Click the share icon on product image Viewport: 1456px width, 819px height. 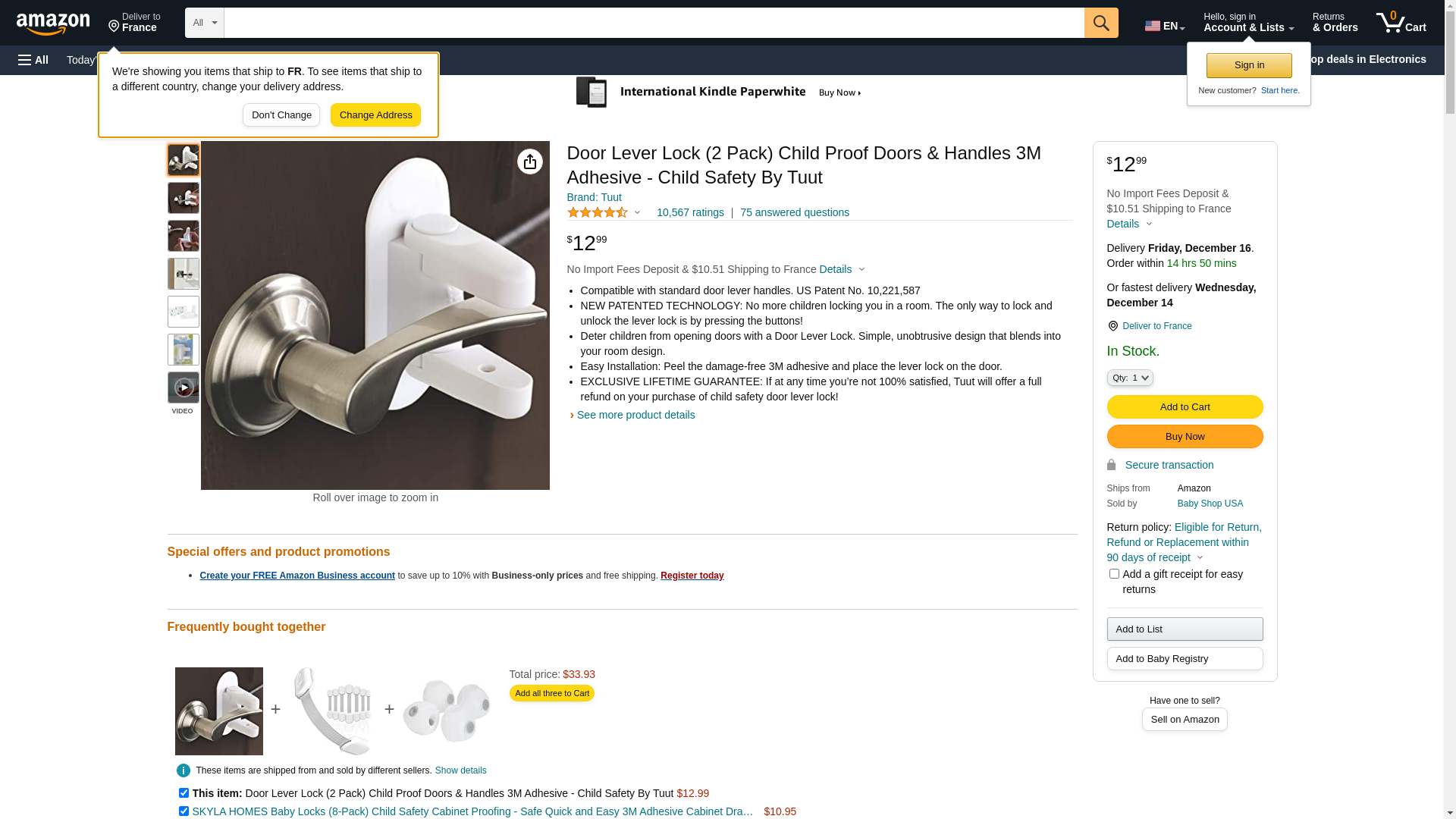[530, 162]
